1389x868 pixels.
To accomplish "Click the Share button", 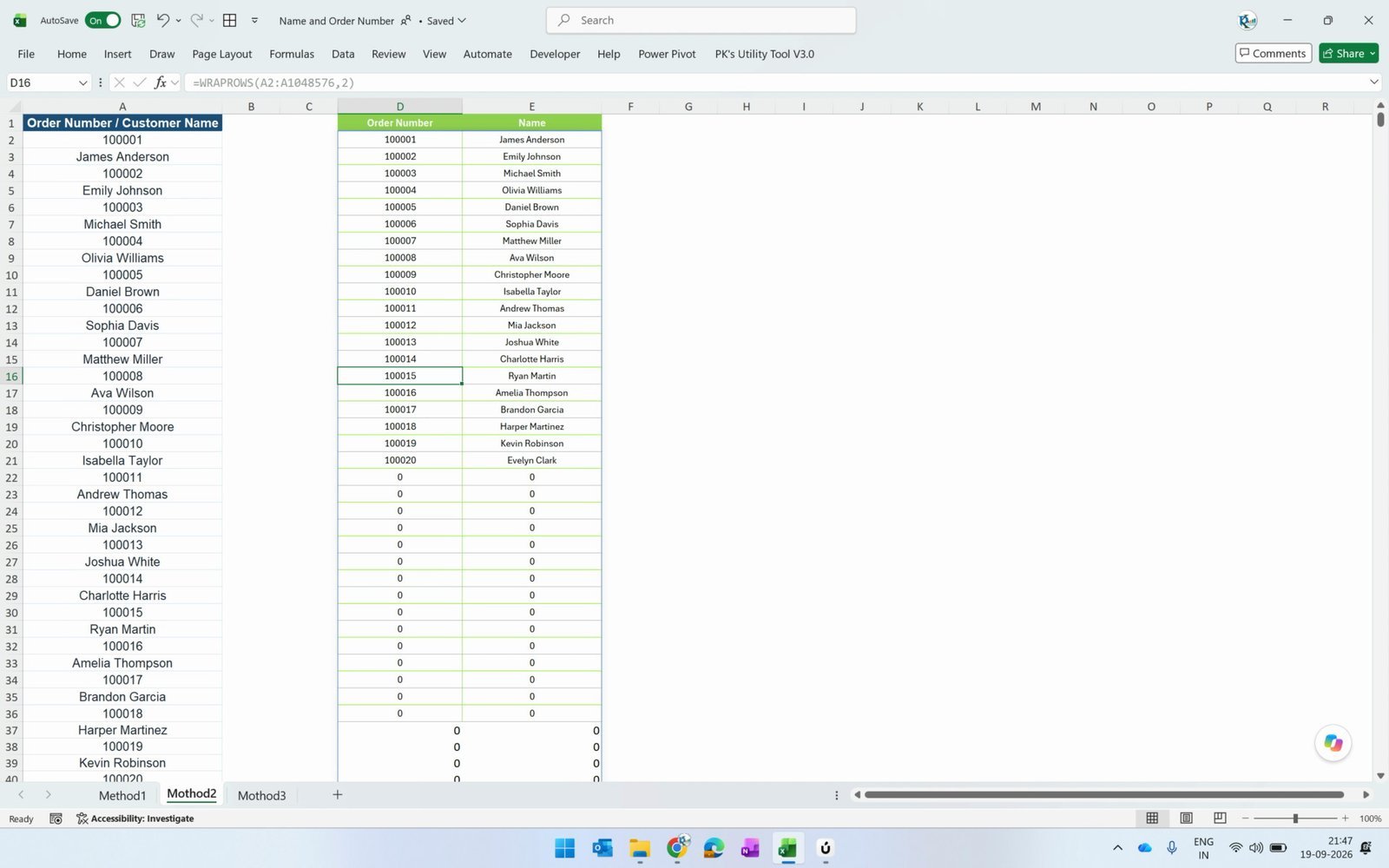I will (x=1348, y=54).
